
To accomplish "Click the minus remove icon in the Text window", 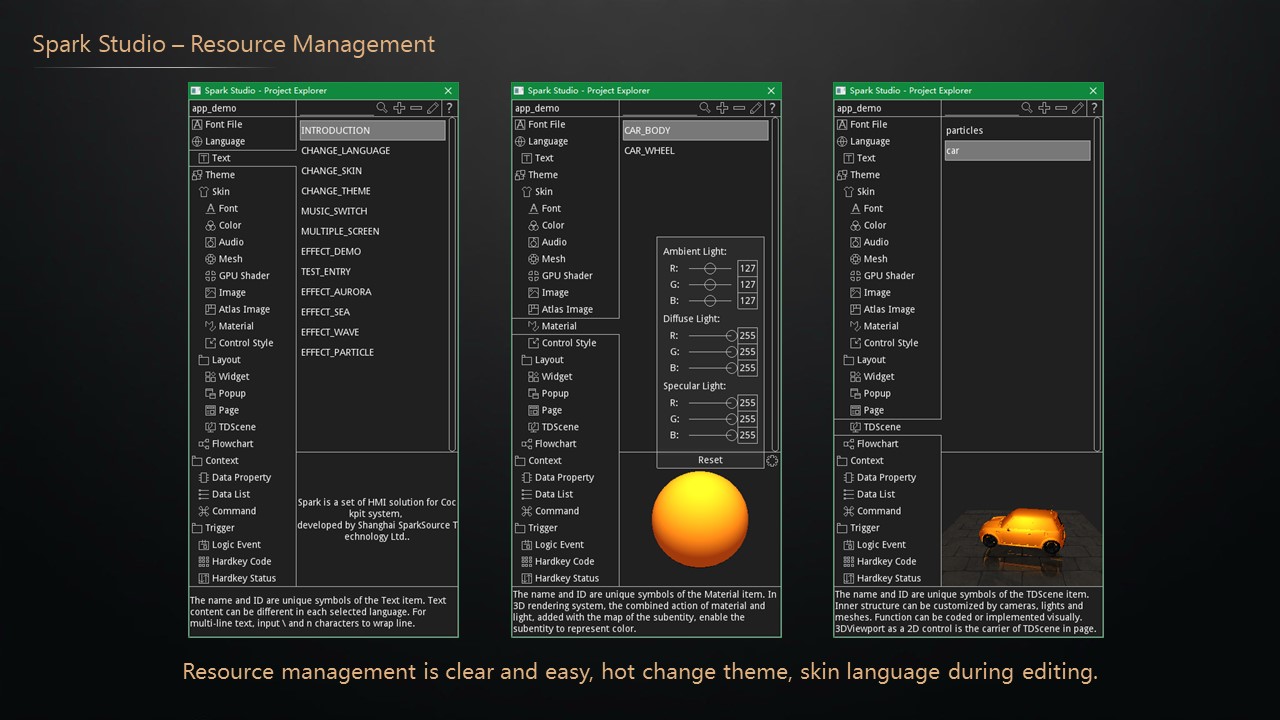I will (x=416, y=108).
